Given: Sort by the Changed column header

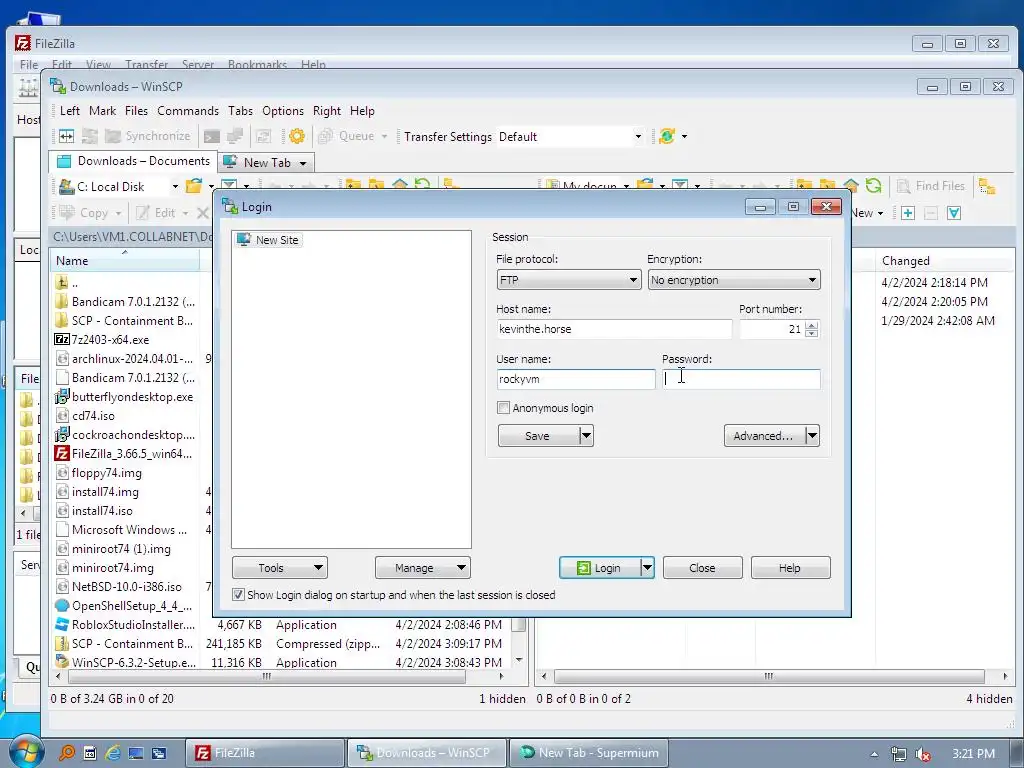Looking at the screenshot, I should pos(944,261).
